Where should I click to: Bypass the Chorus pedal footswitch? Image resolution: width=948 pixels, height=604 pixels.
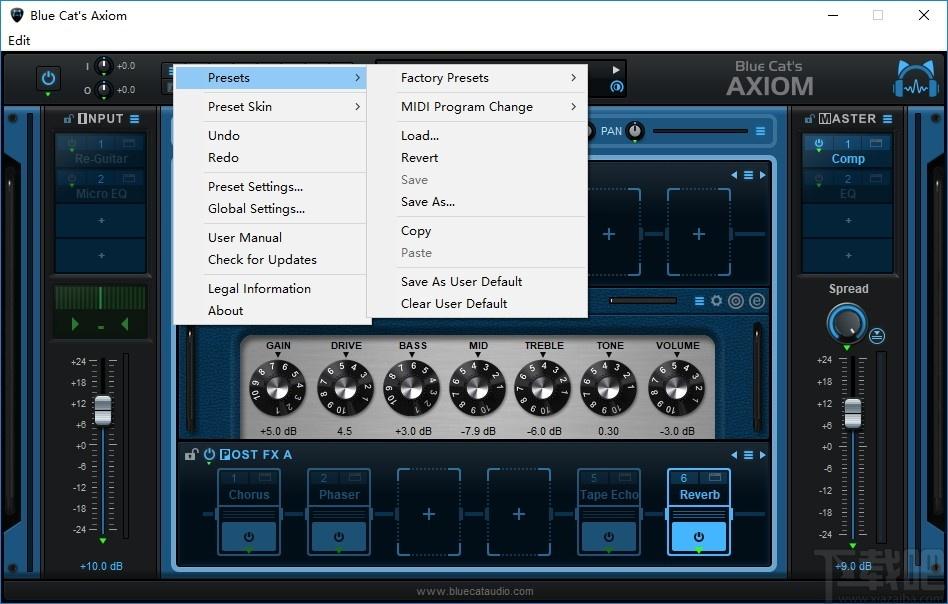pos(248,536)
